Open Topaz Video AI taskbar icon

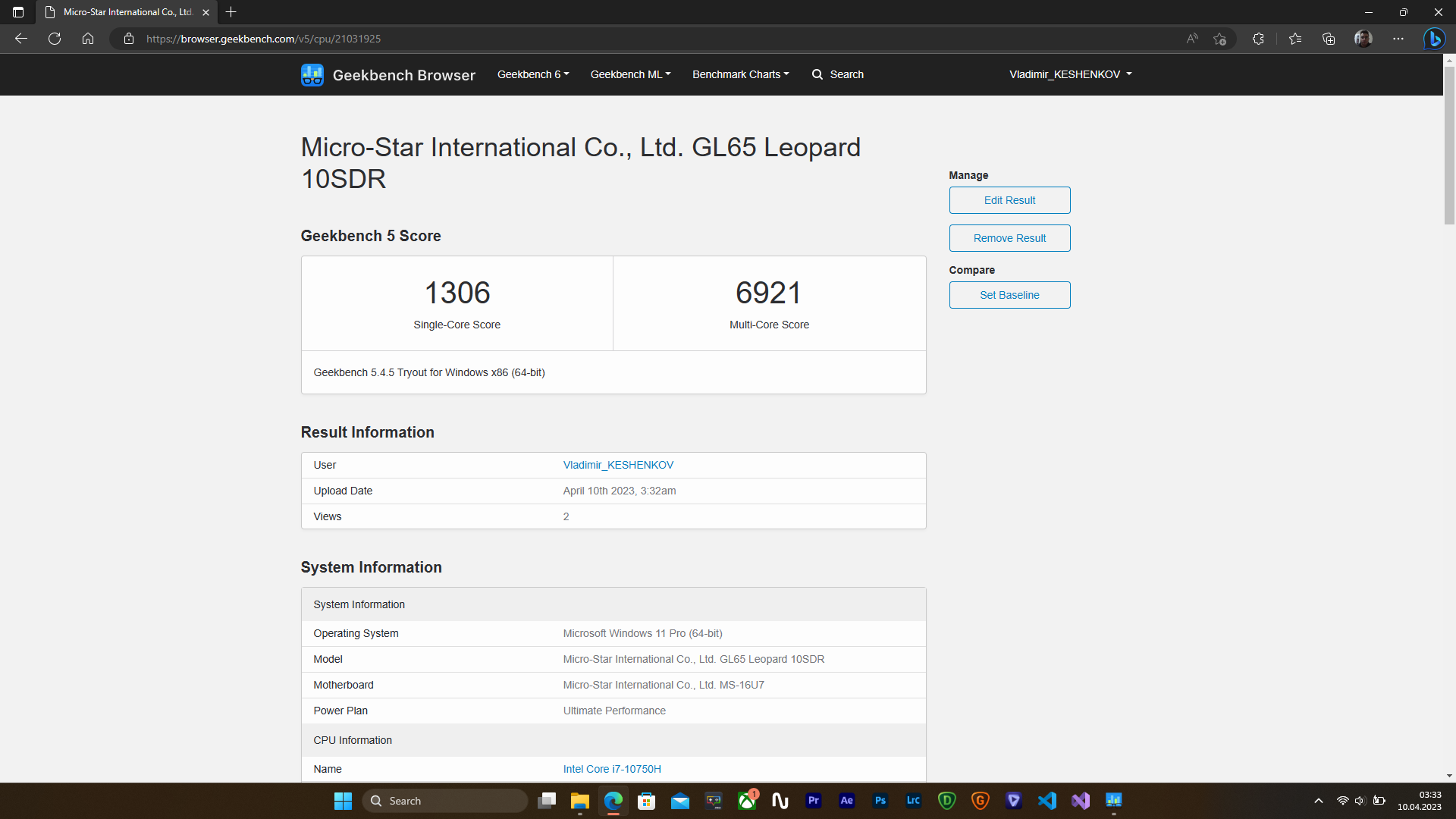click(1014, 801)
